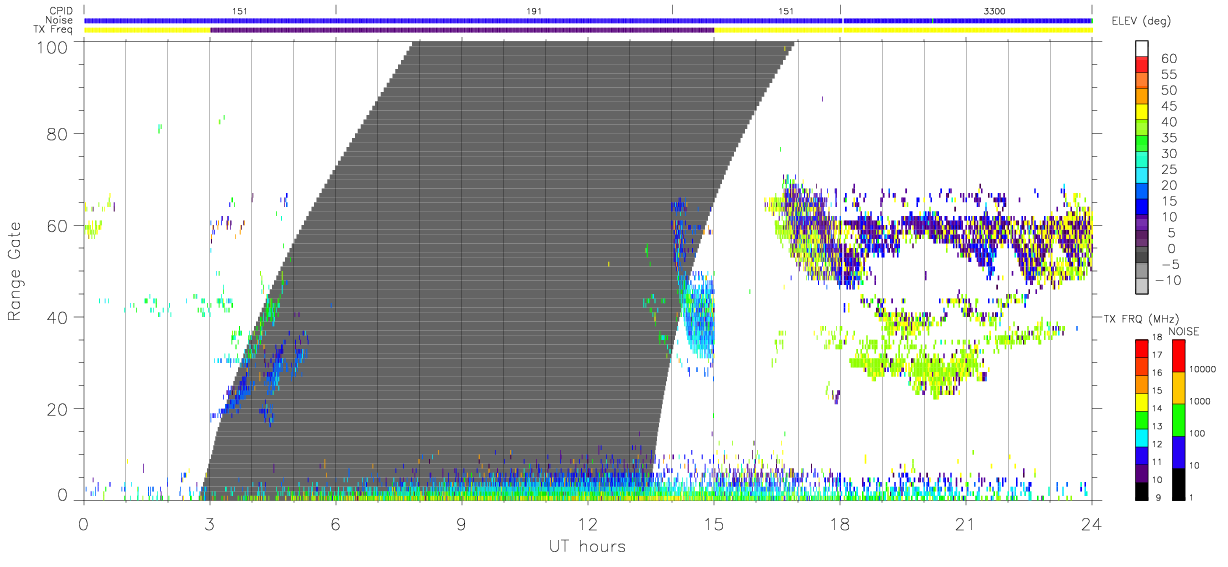Click UT hours axis tick label 21
Screen dimensions: 1228x567
coord(966,523)
